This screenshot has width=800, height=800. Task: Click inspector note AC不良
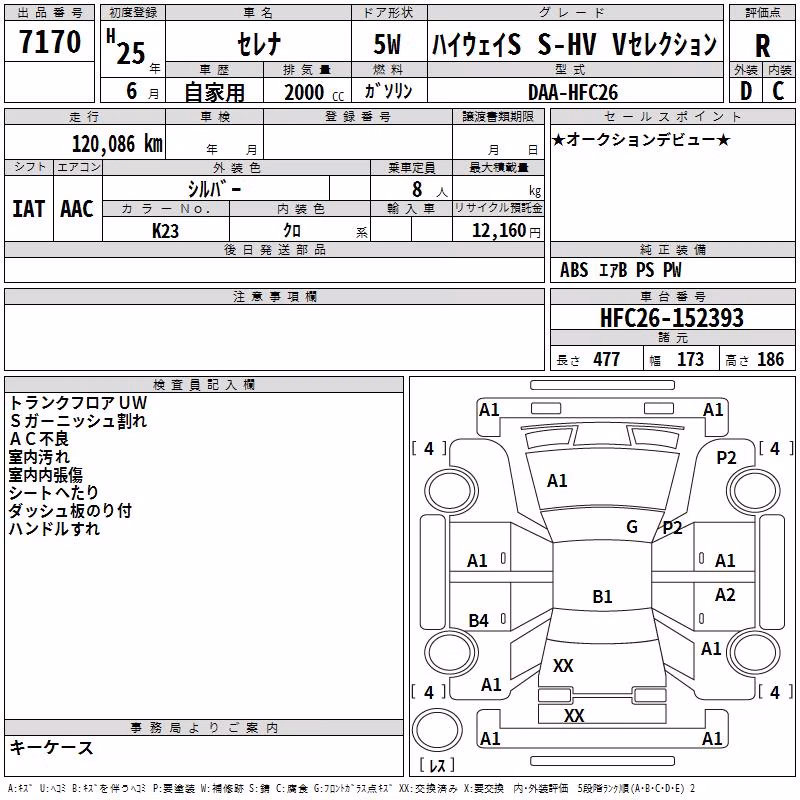pos(39,439)
